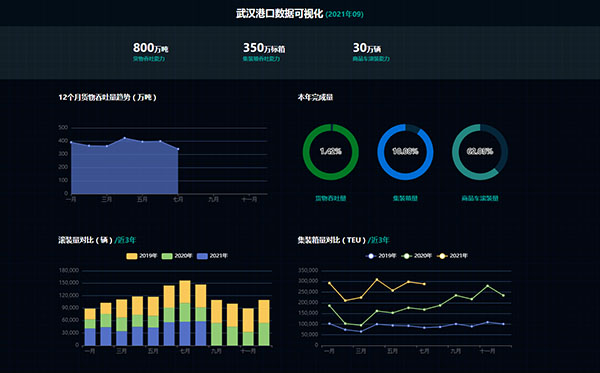This screenshot has width=600, height=373.
Task: Click the dashboard title 武汉港口数据可视化
Action: (x=279, y=14)
